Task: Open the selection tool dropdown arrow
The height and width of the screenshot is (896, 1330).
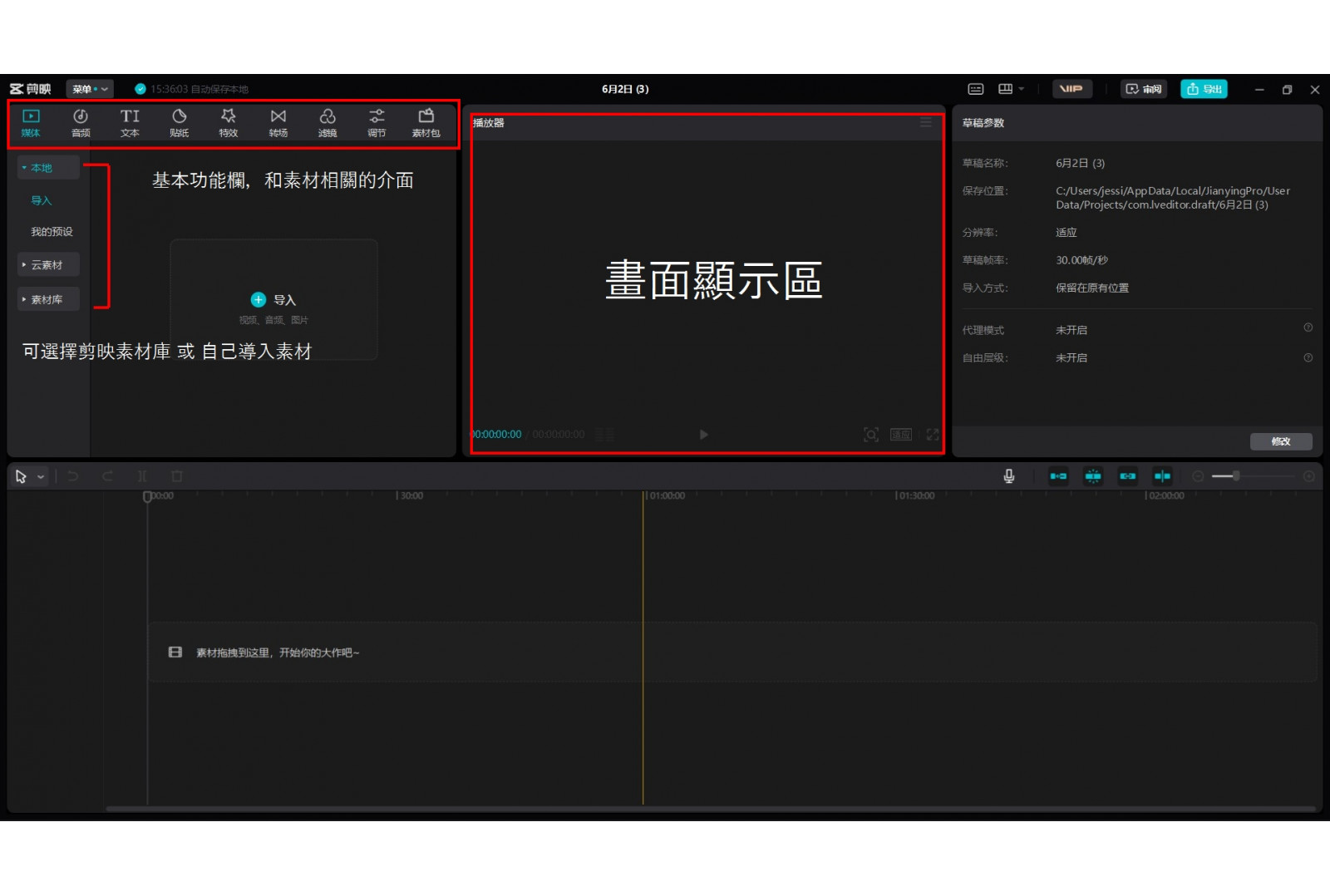Action: point(41,477)
